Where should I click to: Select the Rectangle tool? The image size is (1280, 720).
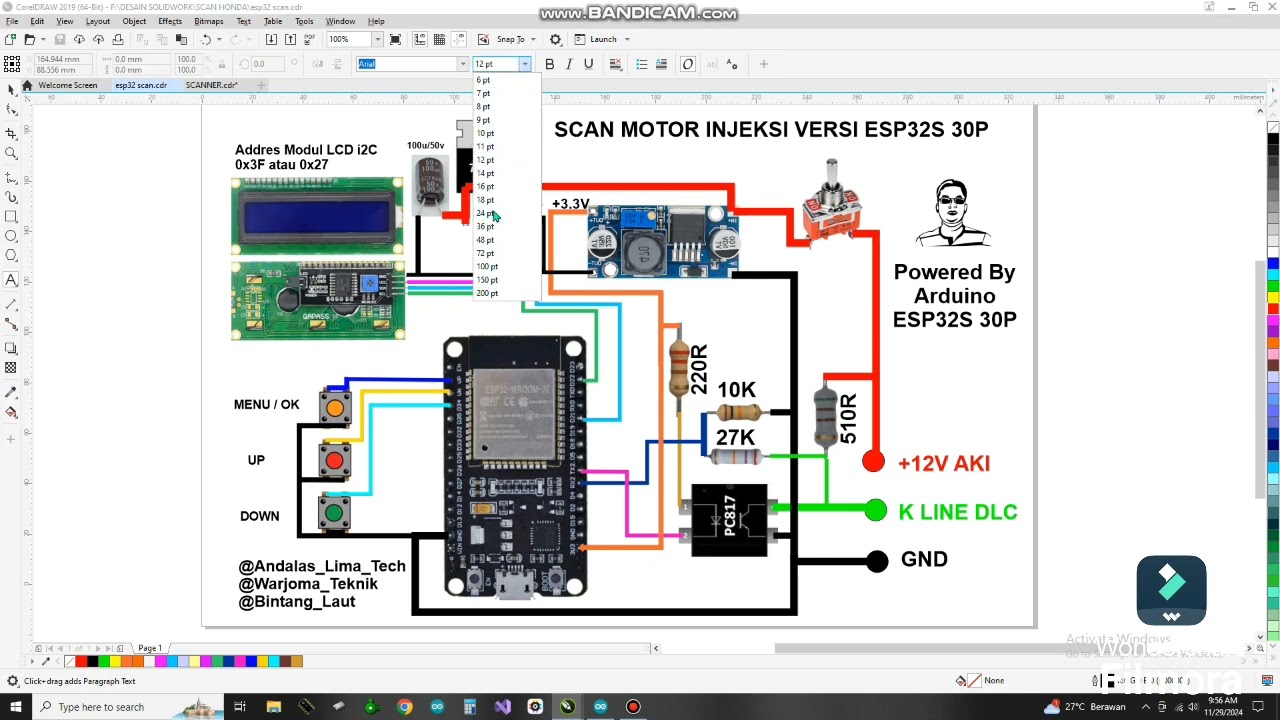coord(11,216)
